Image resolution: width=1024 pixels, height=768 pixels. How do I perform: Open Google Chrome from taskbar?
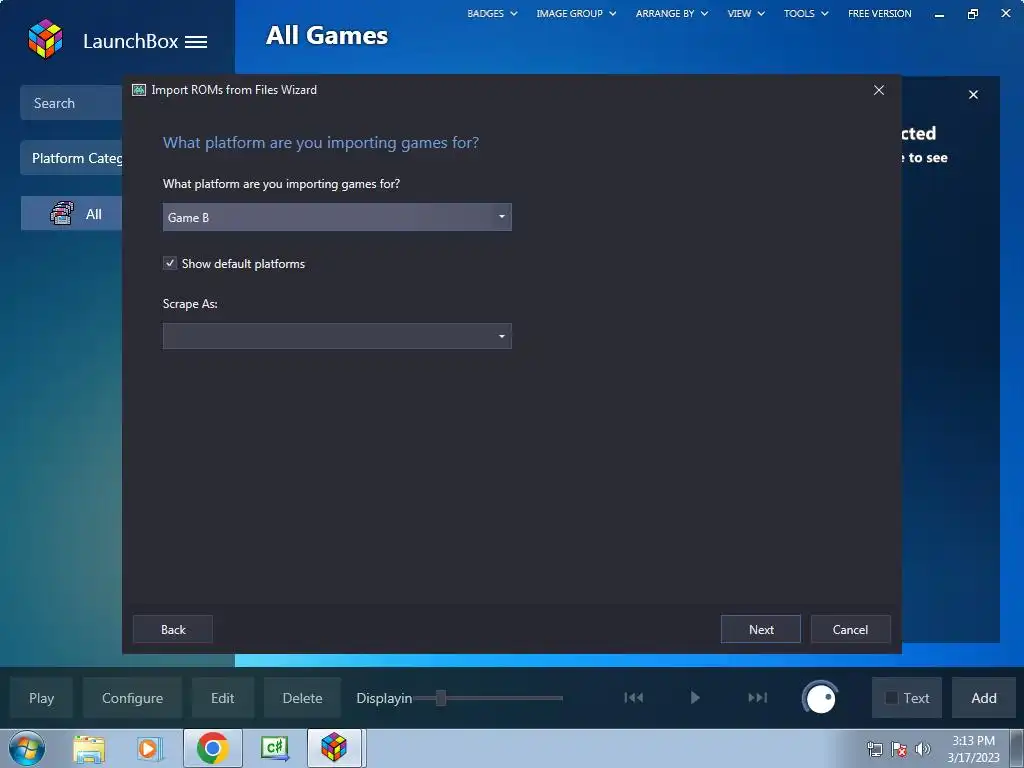click(212, 748)
